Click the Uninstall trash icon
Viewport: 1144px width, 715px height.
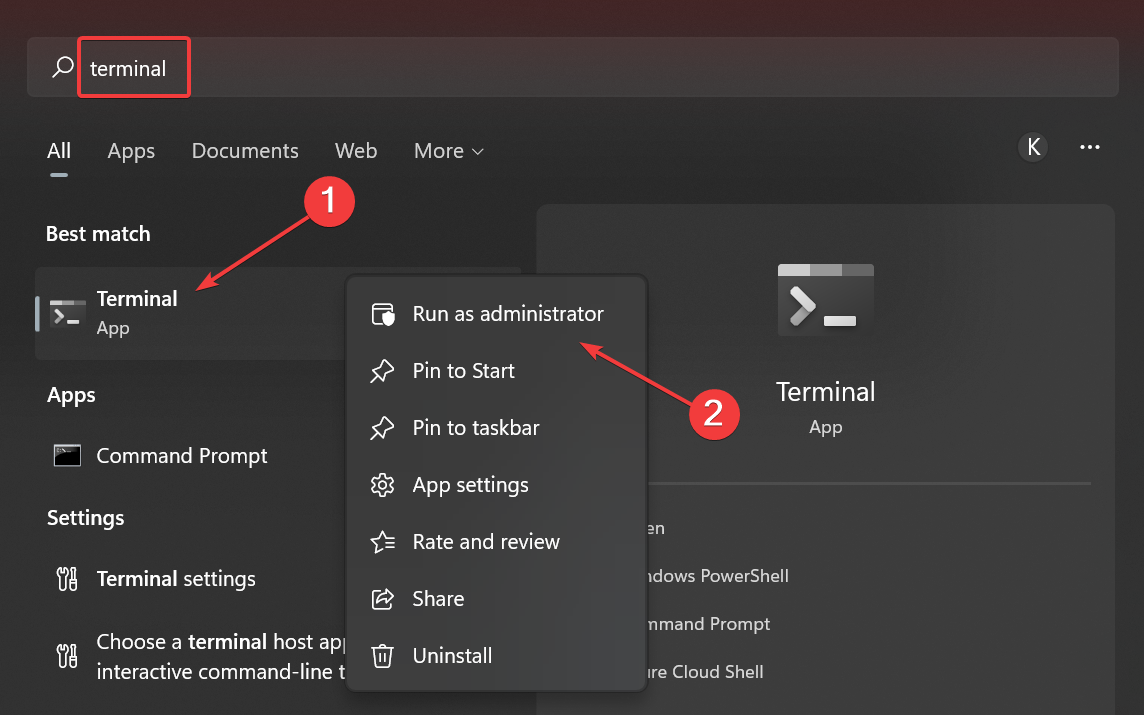(x=382, y=656)
